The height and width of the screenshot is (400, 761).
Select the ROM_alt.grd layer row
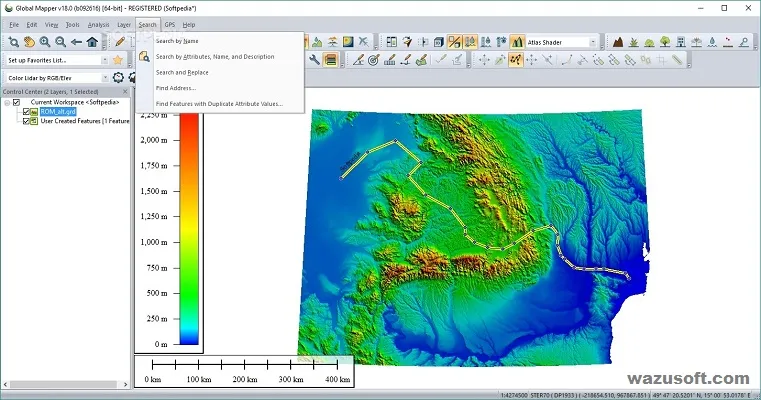(x=58, y=112)
